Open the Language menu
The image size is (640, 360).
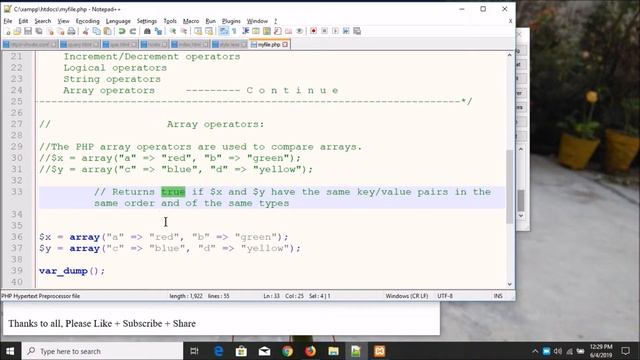click(x=118, y=21)
